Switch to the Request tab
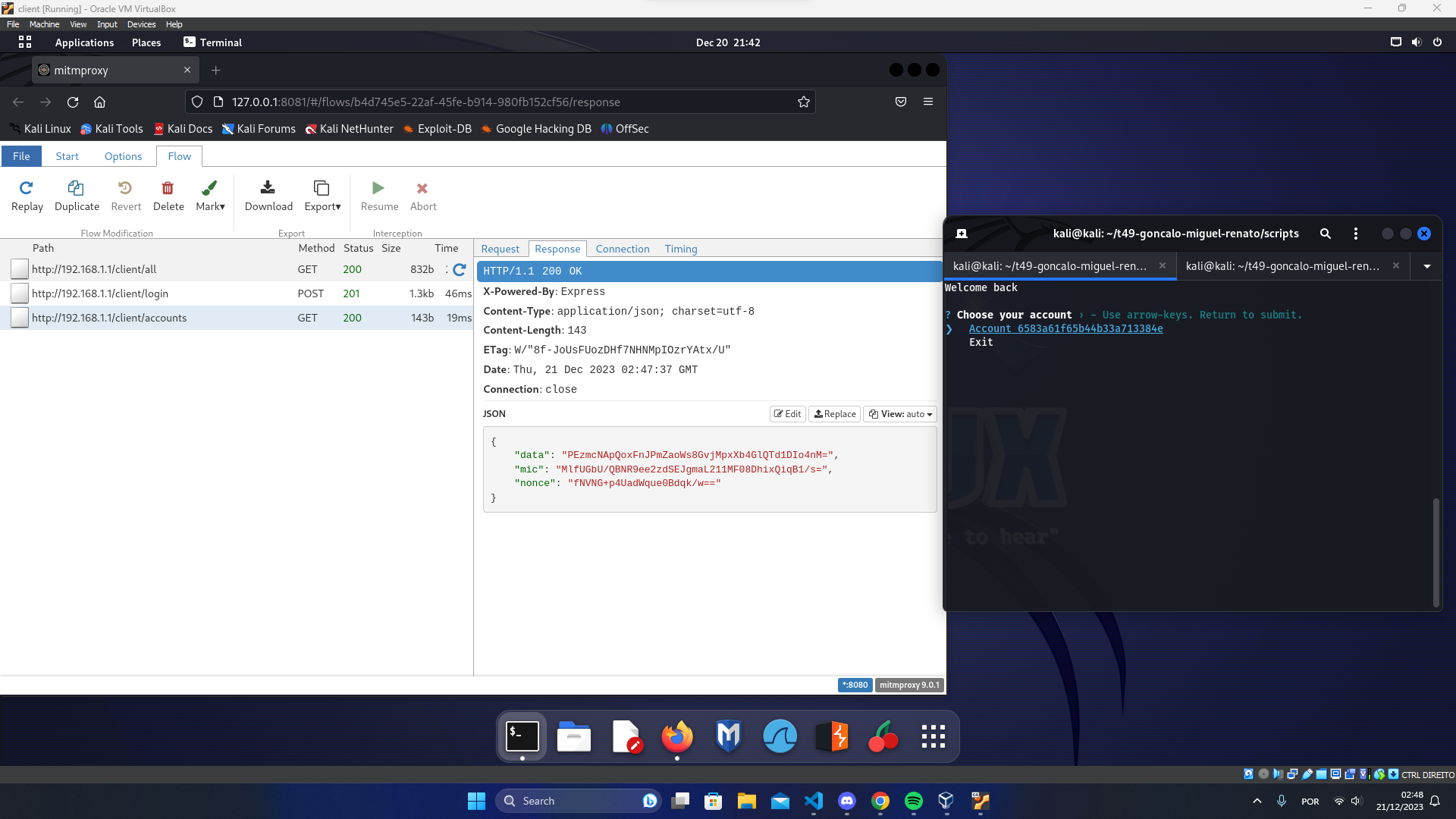 [x=500, y=249]
